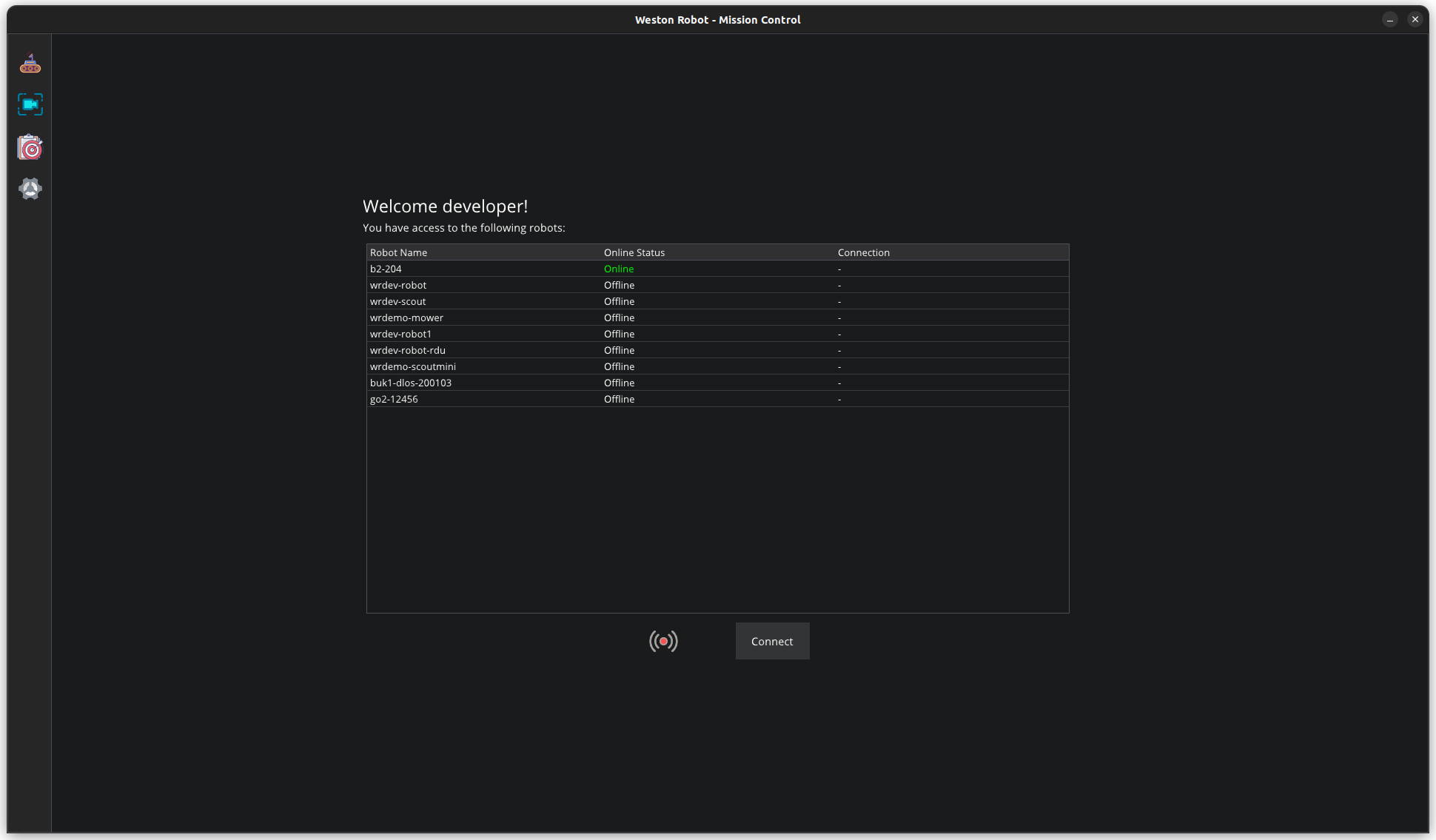The height and width of the screenshot is (840, 1436).
Task: Select the wrdev-robot1 row
Action: (717, 334)
